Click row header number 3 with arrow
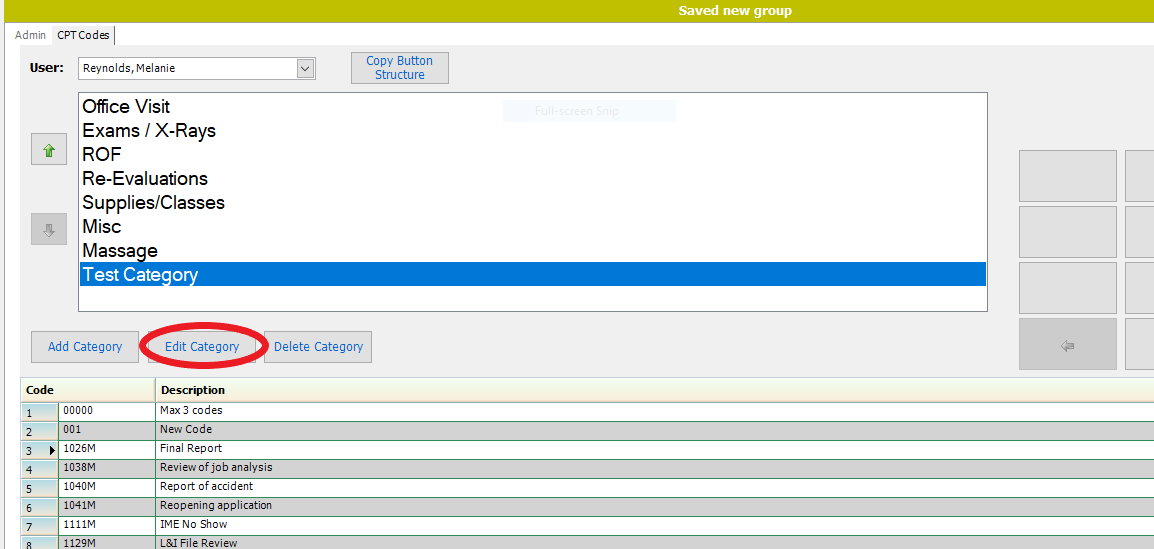 tap(40, 450)
